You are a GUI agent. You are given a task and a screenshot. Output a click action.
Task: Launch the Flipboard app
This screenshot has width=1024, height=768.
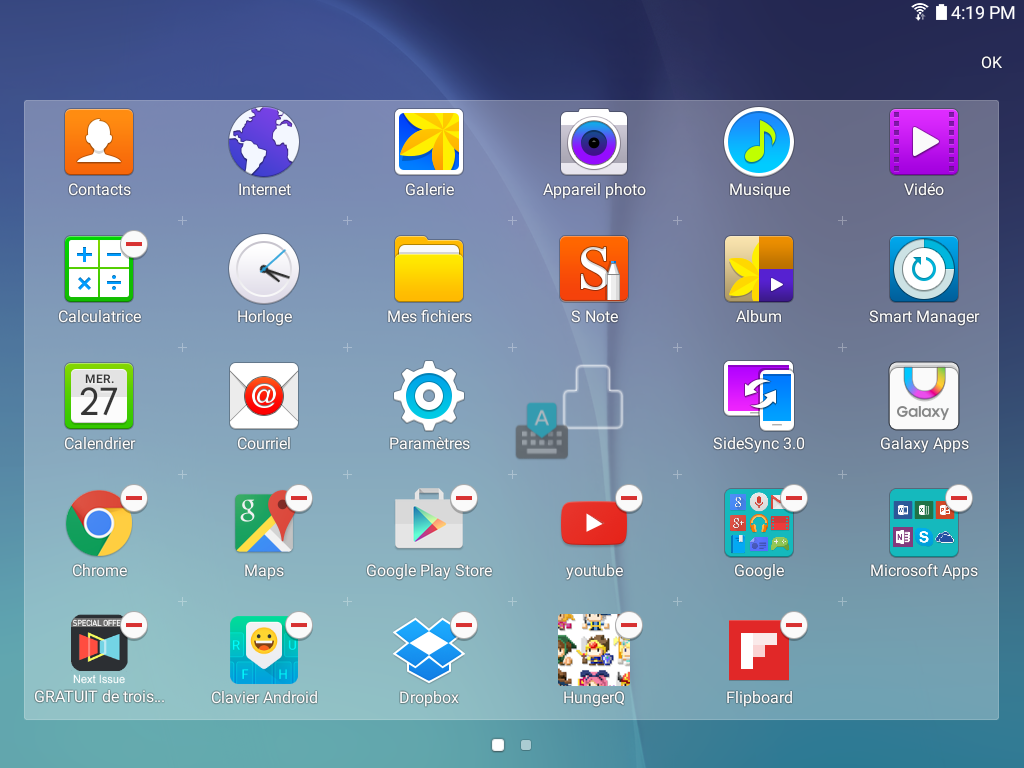(759, 650)
